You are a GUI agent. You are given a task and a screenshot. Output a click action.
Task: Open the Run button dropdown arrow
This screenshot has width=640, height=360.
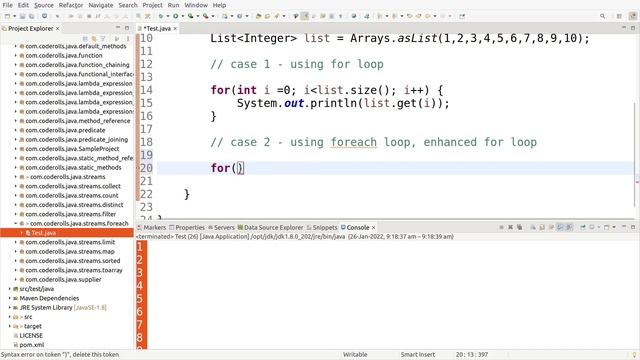coord(182,16)
